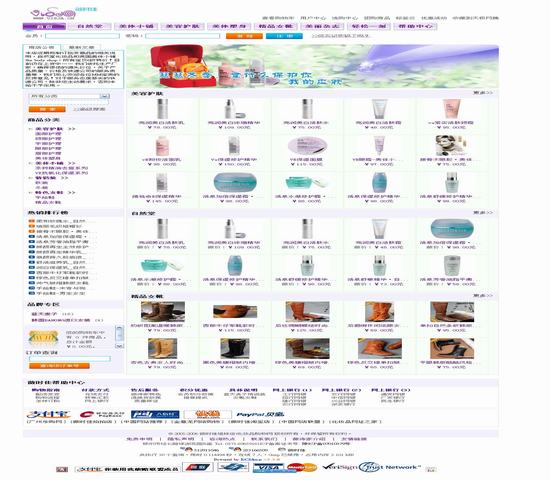Click the VISA card logo in footer
This screenshot has width=550, height=480.
click(x=269, y=468)
